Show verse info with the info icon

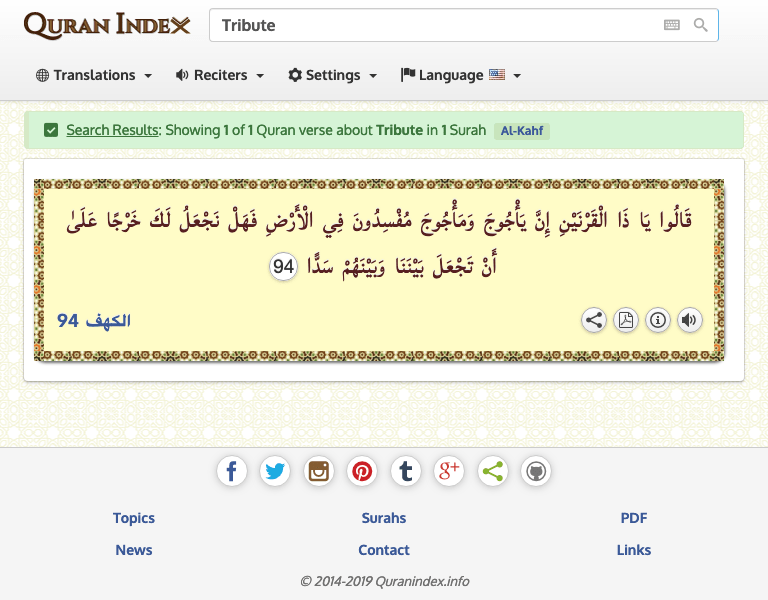pyautogui.click(x=658, y=320)
